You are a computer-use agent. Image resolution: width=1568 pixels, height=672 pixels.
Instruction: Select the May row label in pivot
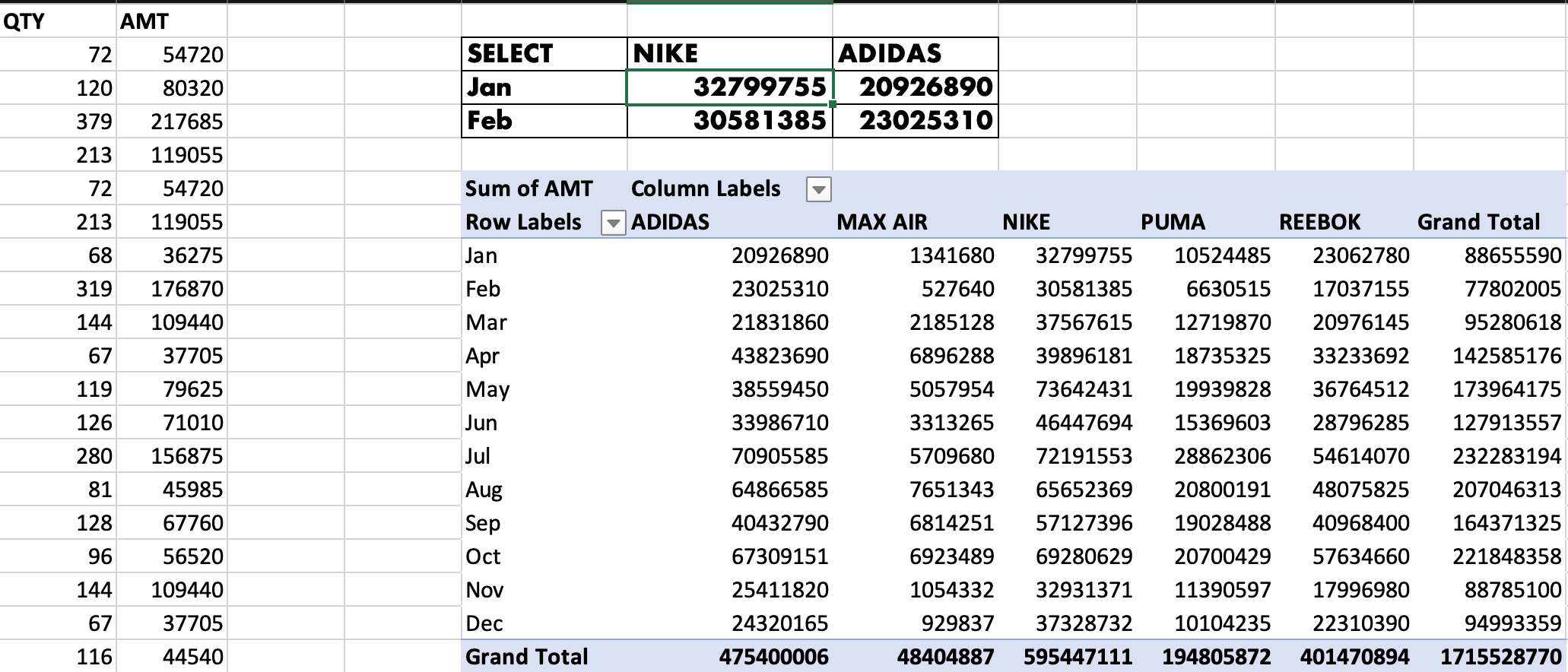pyautogui.click(x=544, y=389)
